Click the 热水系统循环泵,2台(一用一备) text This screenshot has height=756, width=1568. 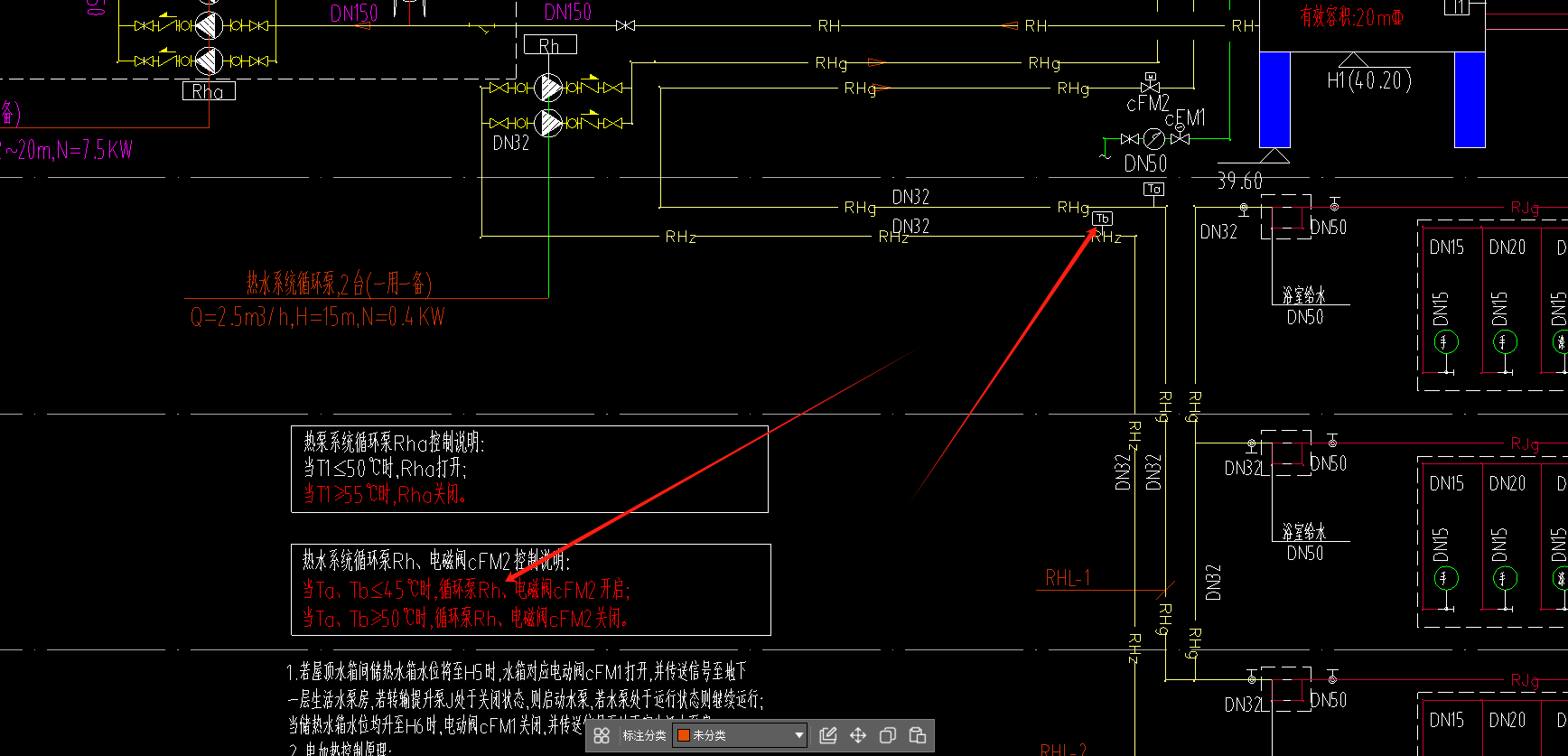click(339, 284)
